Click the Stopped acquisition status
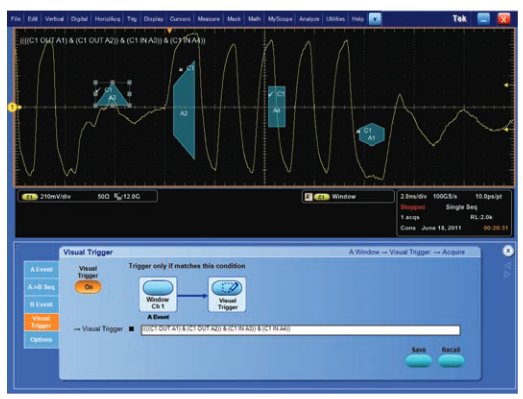 (413, 207)
